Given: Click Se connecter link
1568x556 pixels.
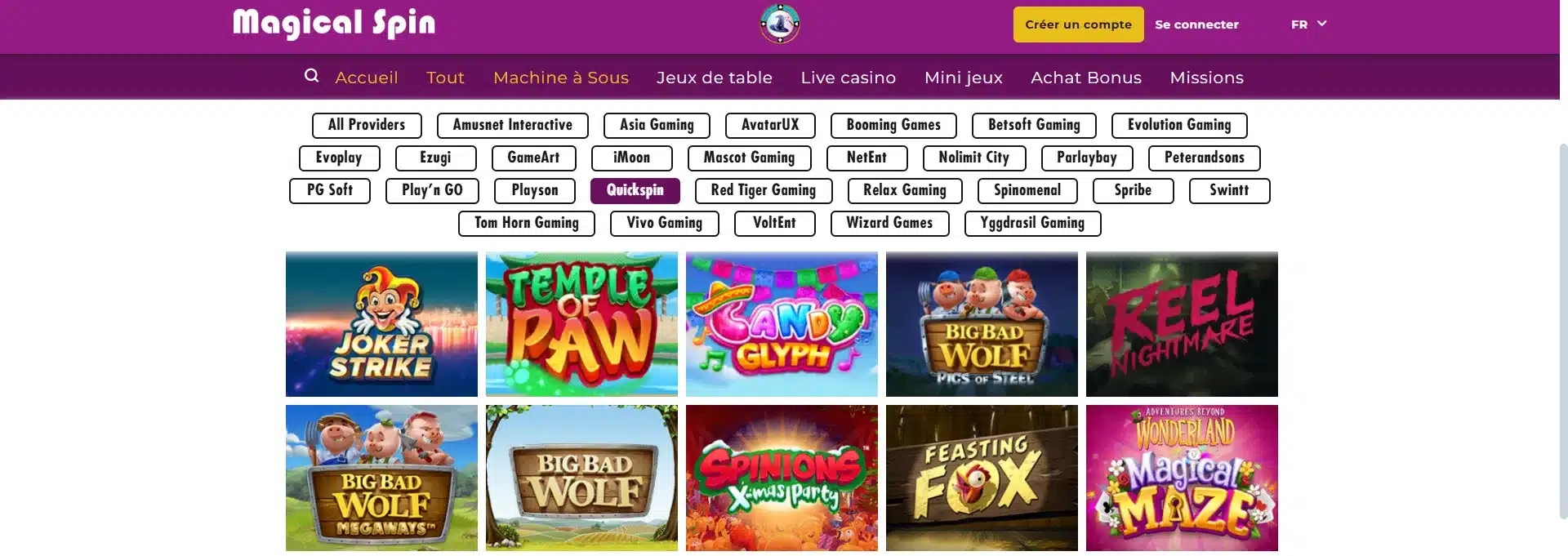Looking at the screenshot, I should click(x=1196, y=24).
